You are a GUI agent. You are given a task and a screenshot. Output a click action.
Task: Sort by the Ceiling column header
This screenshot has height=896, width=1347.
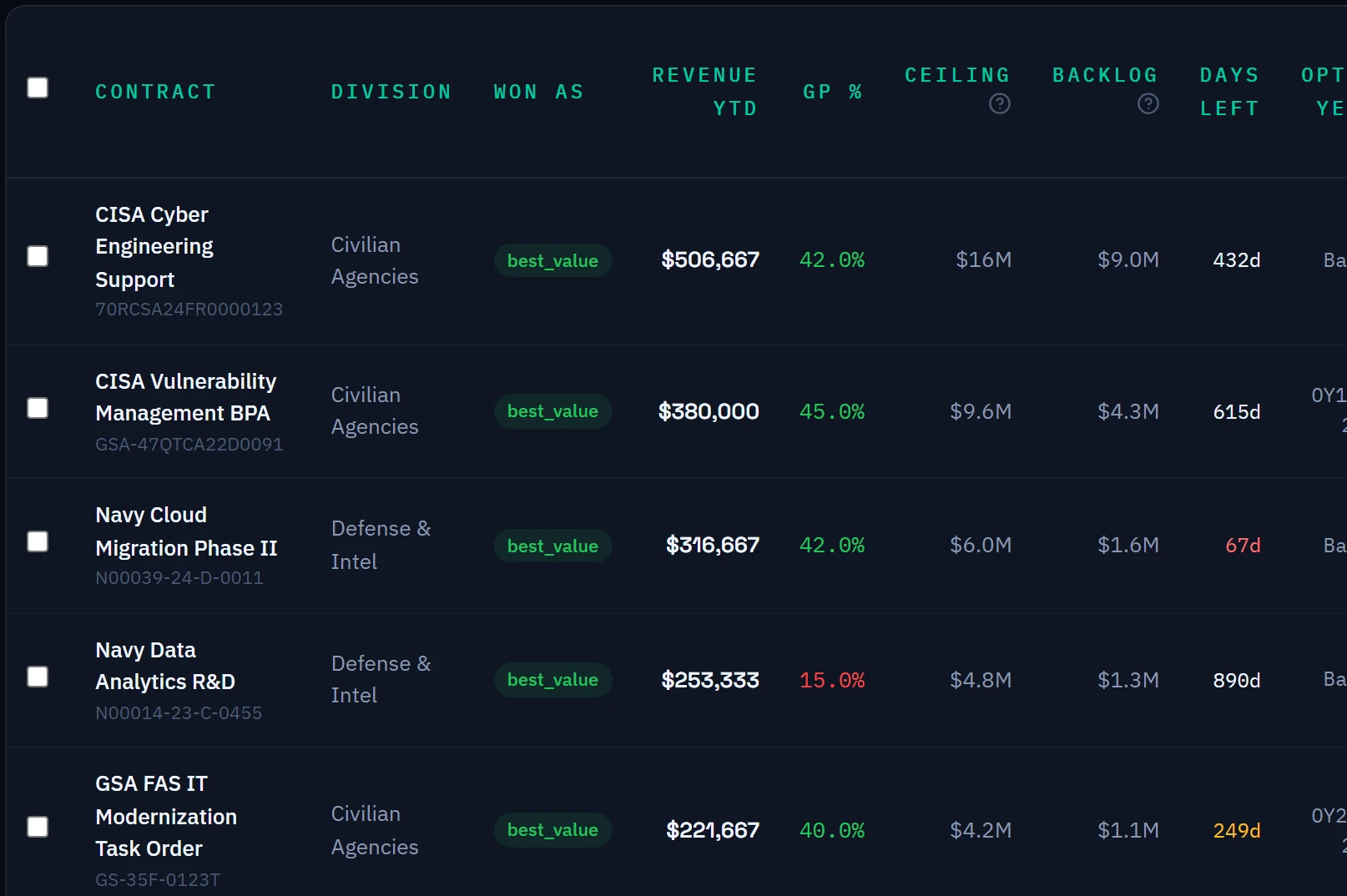957,75
